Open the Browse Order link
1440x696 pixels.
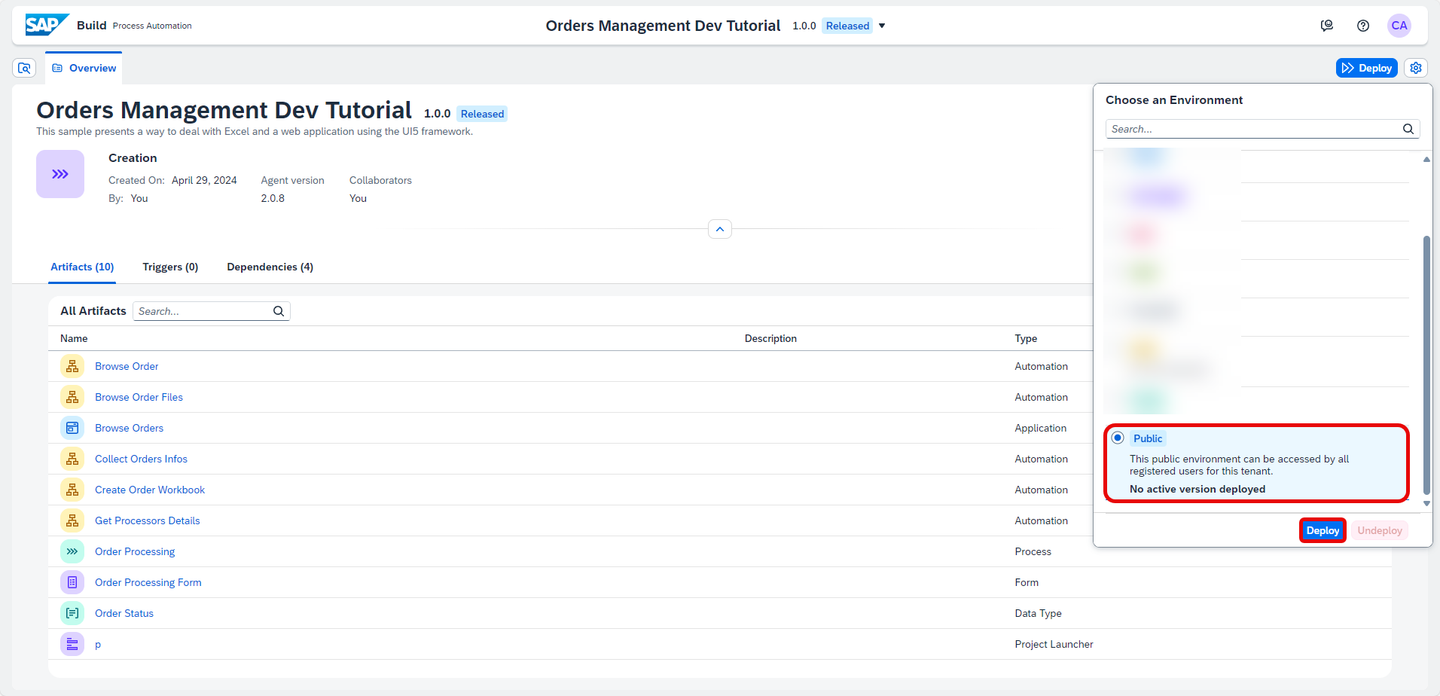pyautogui.click(x=127, y=366)
